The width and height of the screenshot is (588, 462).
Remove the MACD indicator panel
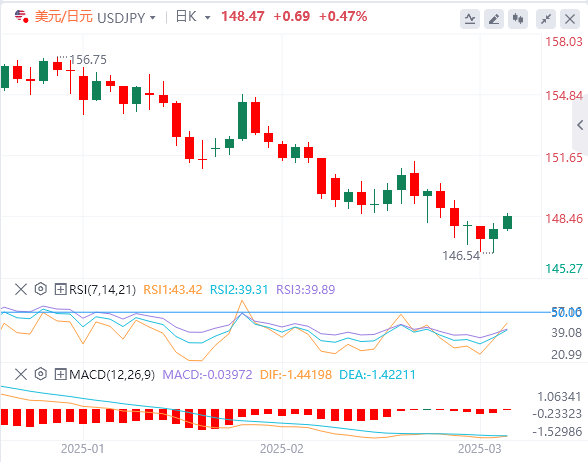point(21,374)
